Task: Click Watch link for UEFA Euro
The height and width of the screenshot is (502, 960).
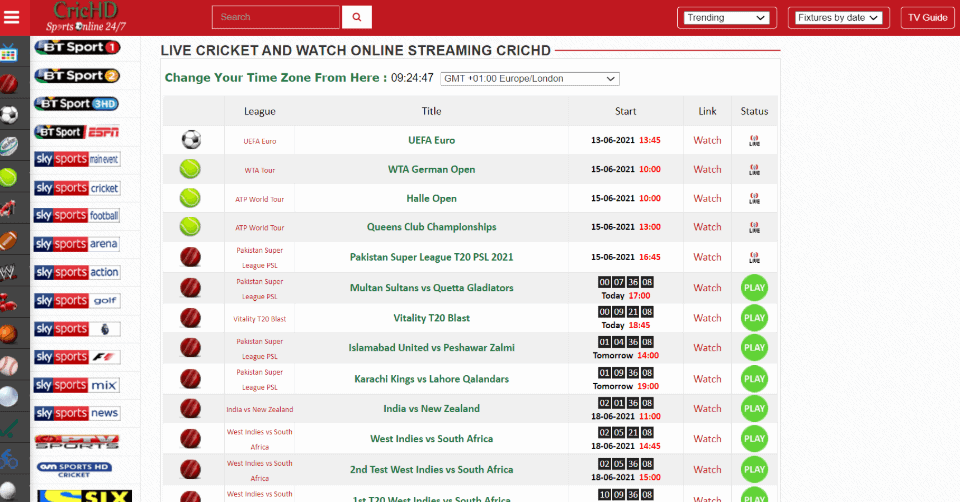Action: (707, 140)
